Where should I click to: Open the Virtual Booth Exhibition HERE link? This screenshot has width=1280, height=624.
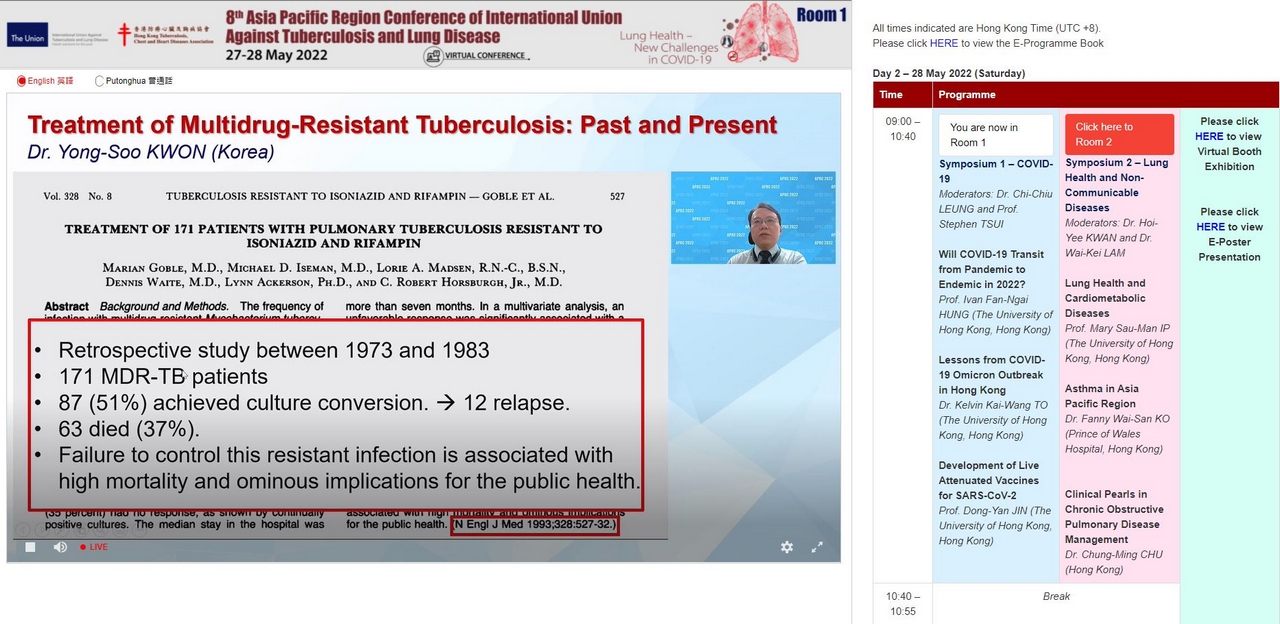click(1209, 137)
